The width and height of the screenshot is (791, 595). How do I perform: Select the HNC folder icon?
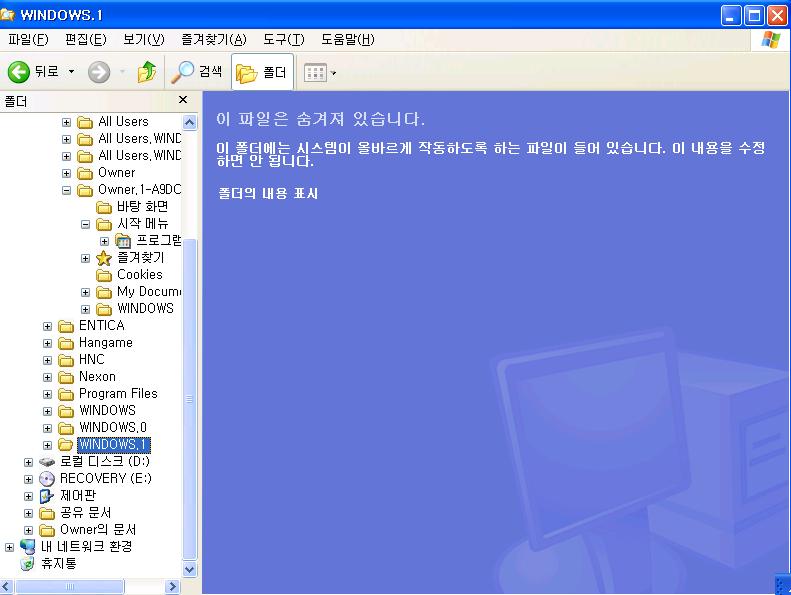[66, 360]
